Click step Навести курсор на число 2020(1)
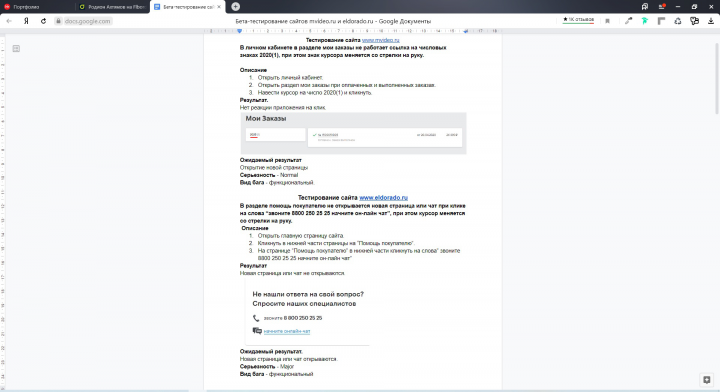The image size is (720, 392). [x=315, y=93]
